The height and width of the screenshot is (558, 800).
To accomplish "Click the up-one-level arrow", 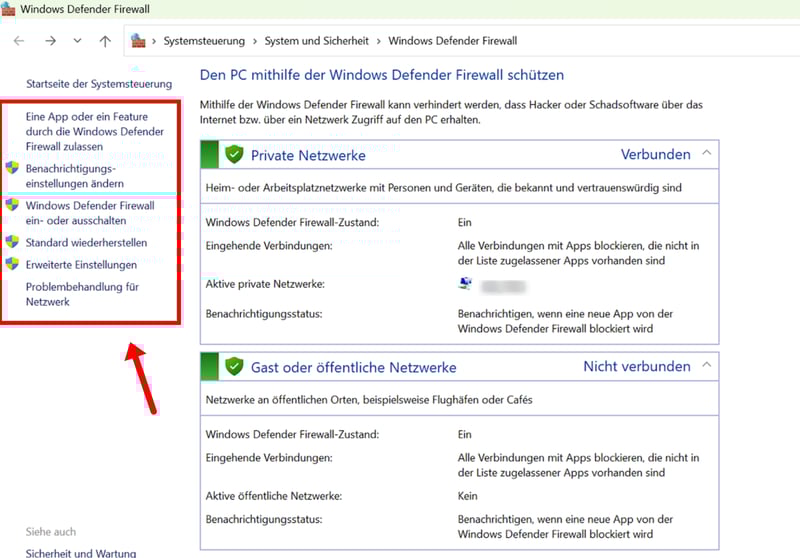I will click(105, 41).
